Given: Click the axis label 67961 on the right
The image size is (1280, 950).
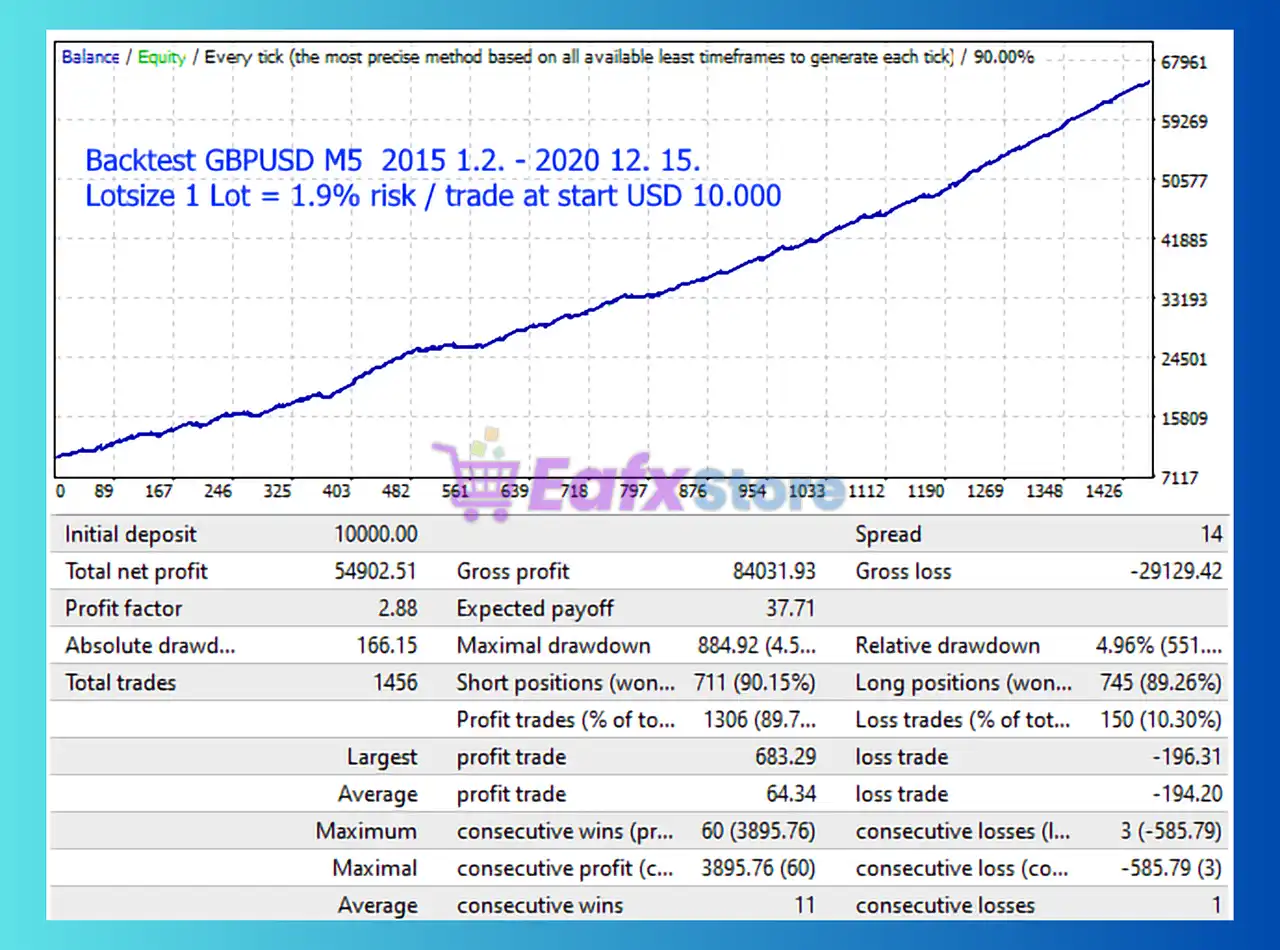Looking at the screenshot, I should point(1184,62).
